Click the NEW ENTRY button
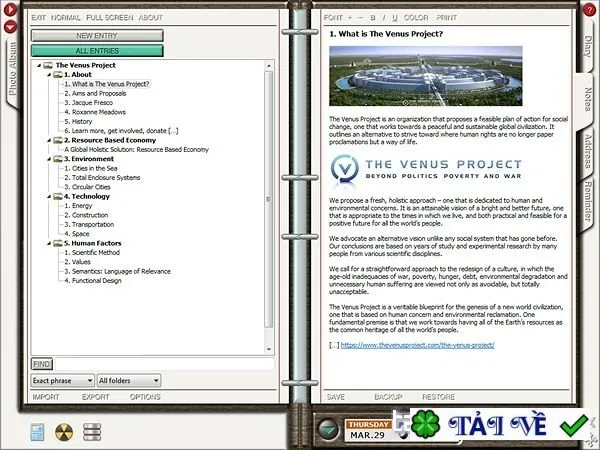Image resolution: width=600 pixels, height=450 pixels. tap(97, 36)
